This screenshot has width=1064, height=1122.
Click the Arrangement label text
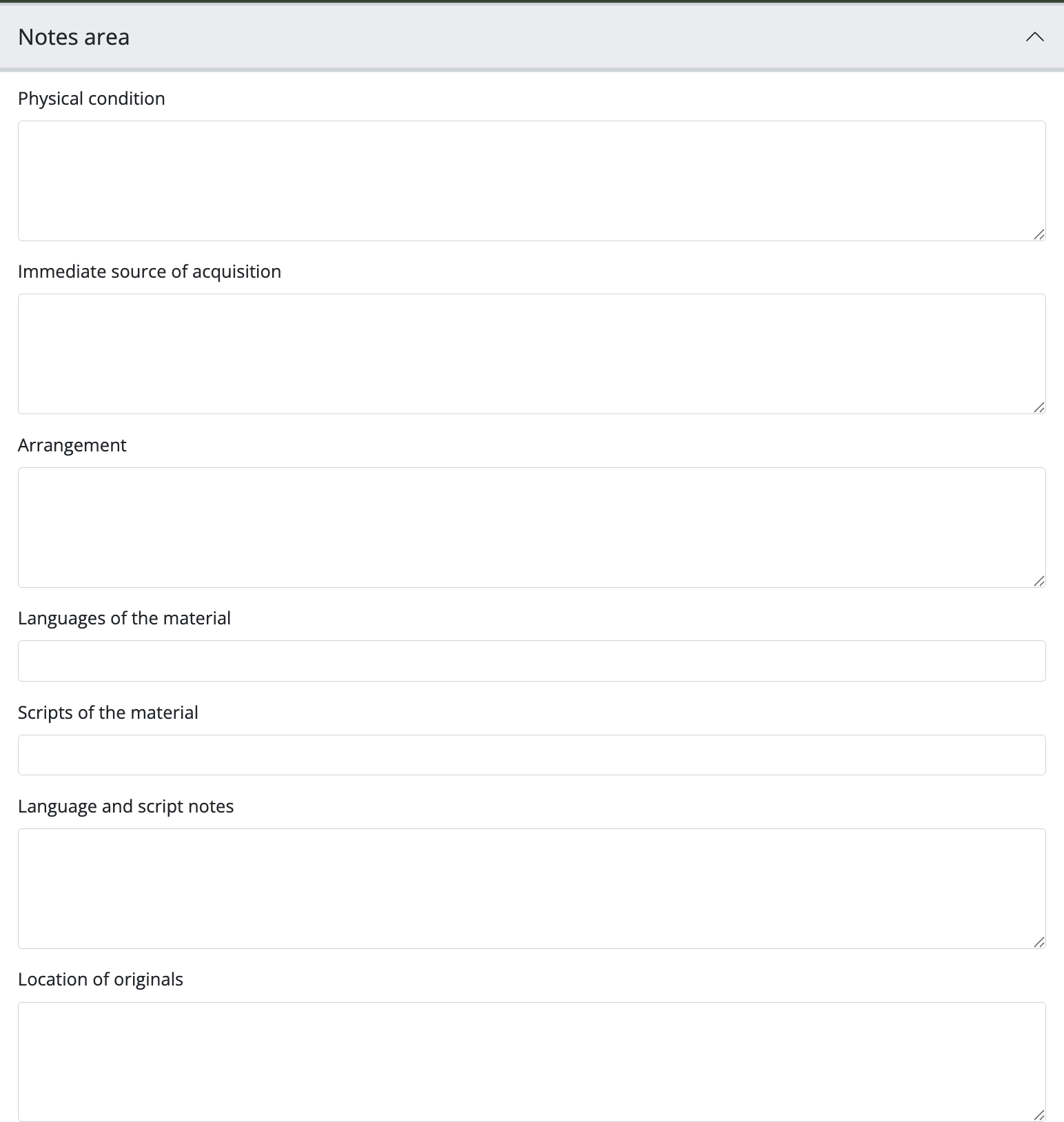72,445
